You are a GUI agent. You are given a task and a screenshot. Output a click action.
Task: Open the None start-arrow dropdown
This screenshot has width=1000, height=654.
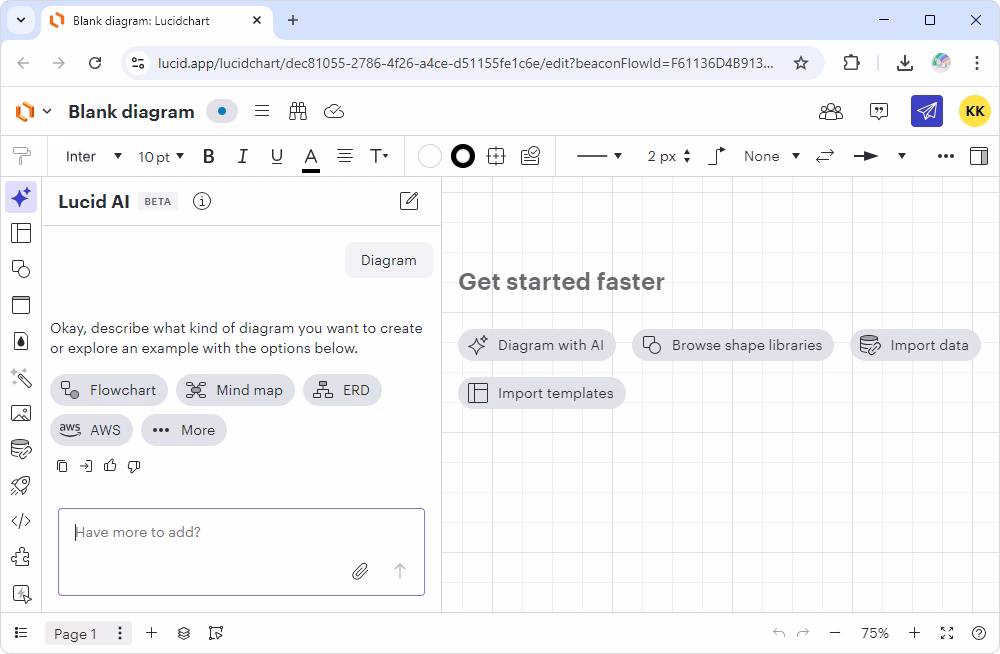tap(771, 156)
